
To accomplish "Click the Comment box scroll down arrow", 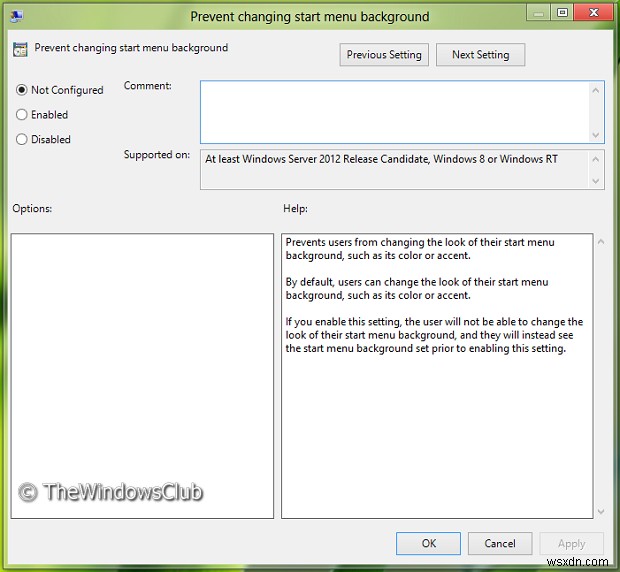I will pos(596,135).
